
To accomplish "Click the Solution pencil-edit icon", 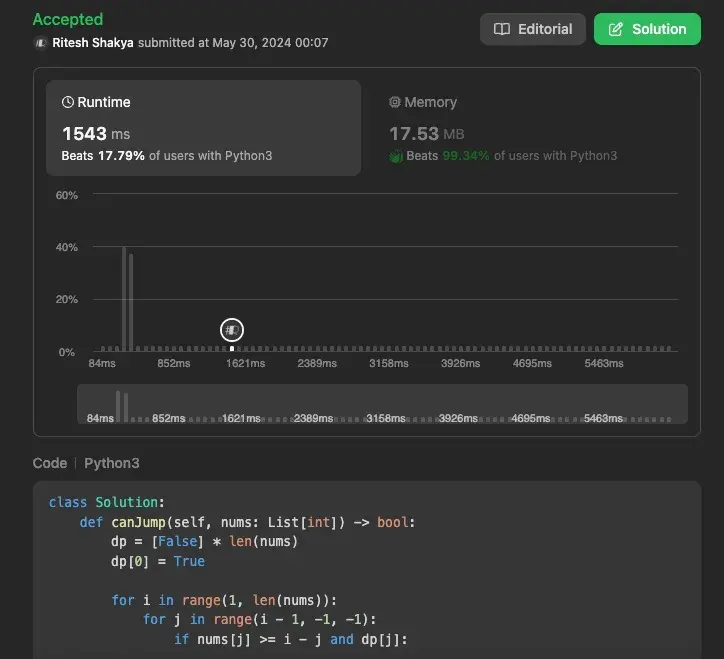I will pyautogui.click(x=616, y=29).
